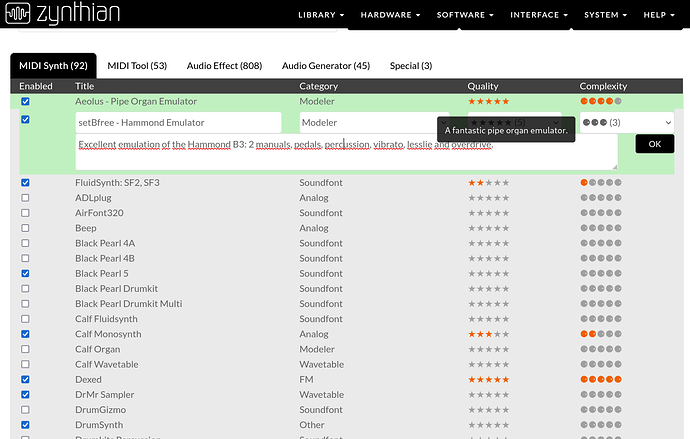Click the Hammond B3 description text area

(347, 152)
